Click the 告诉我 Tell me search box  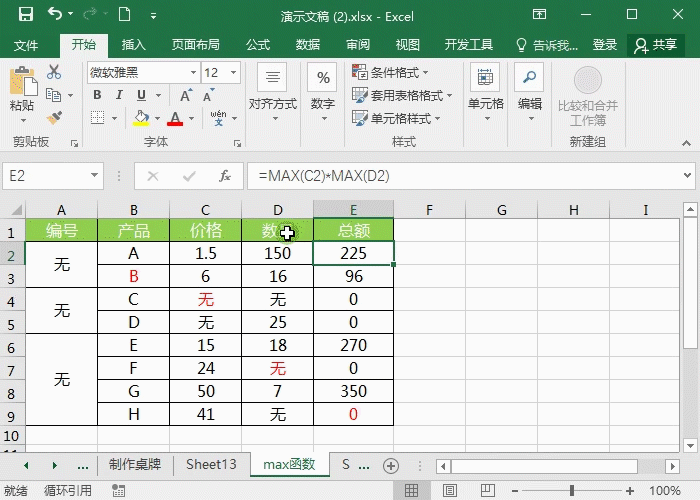click(x=547, y=45)
